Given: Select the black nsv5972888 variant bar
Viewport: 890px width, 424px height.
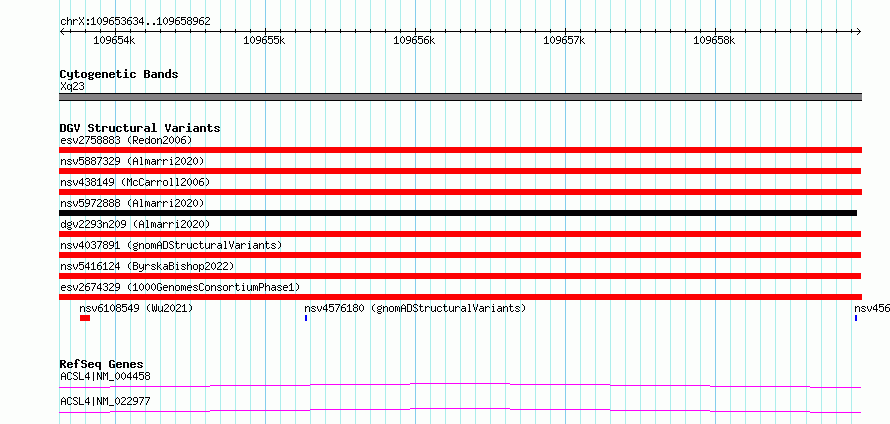Looking at the screenshot, I should [x=458, y=213].
